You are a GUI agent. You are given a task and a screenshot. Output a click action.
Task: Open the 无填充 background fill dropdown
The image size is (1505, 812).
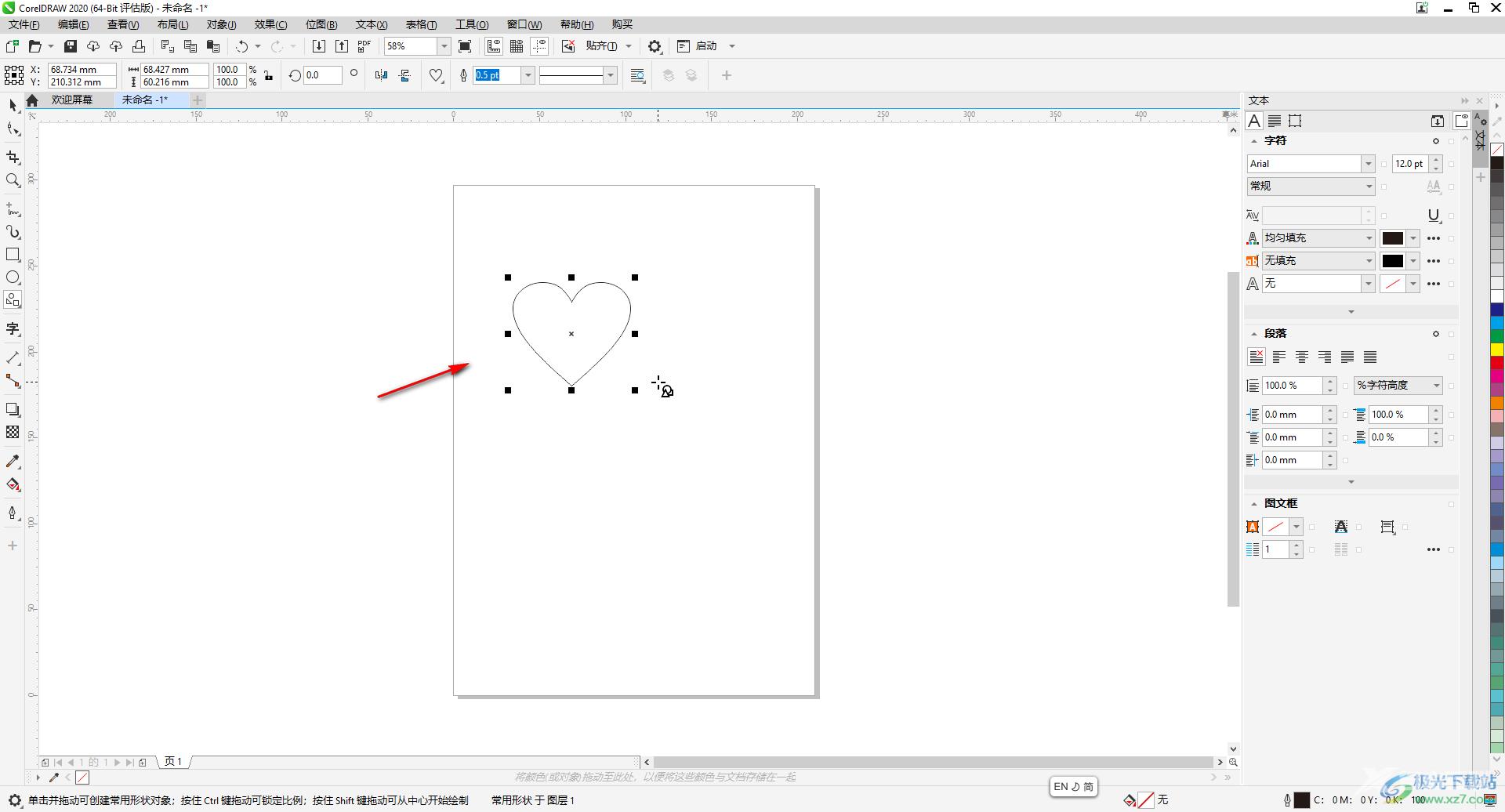[1369, 260]
